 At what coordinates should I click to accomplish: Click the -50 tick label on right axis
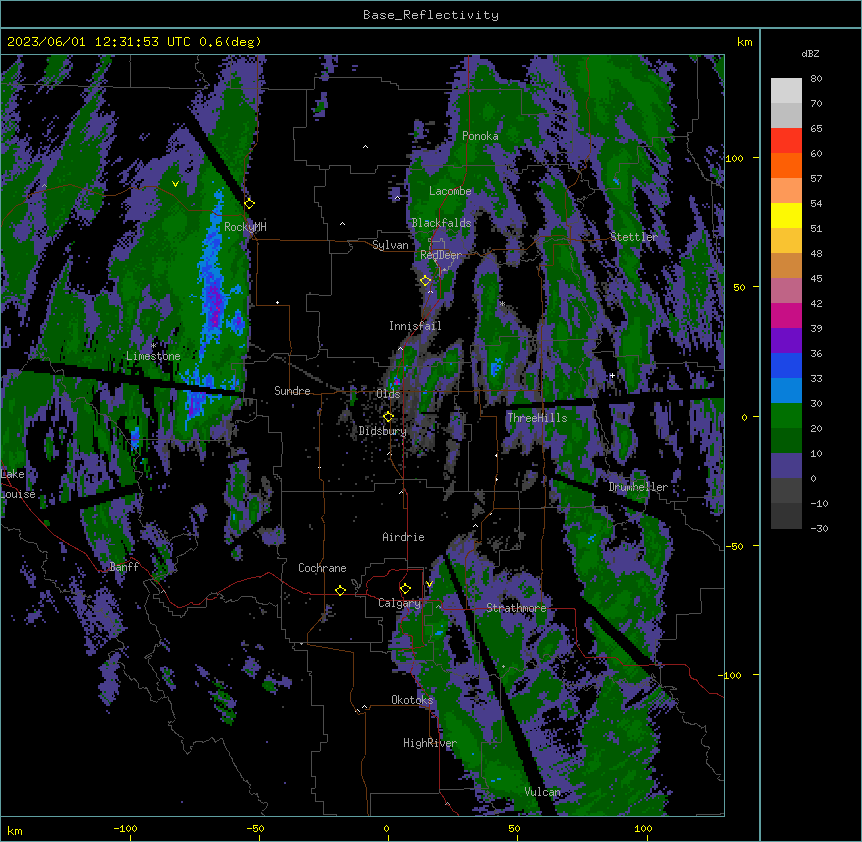(734, 546)
